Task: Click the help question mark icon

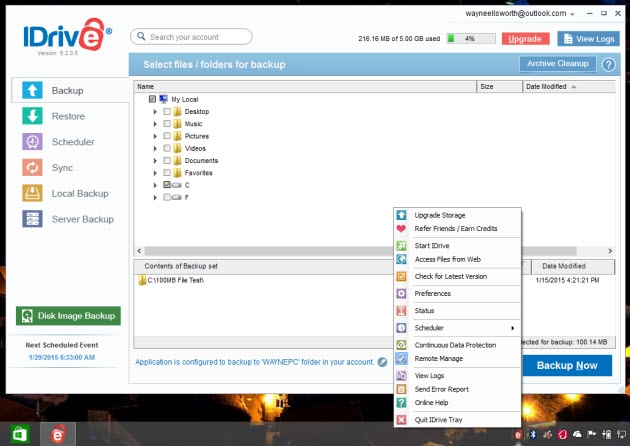Action: tap(608, 65)
